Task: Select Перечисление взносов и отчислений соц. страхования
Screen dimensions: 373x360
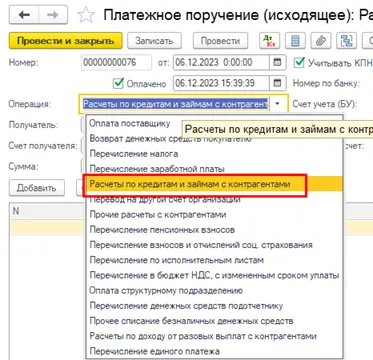Action: [x=215, y=245]
